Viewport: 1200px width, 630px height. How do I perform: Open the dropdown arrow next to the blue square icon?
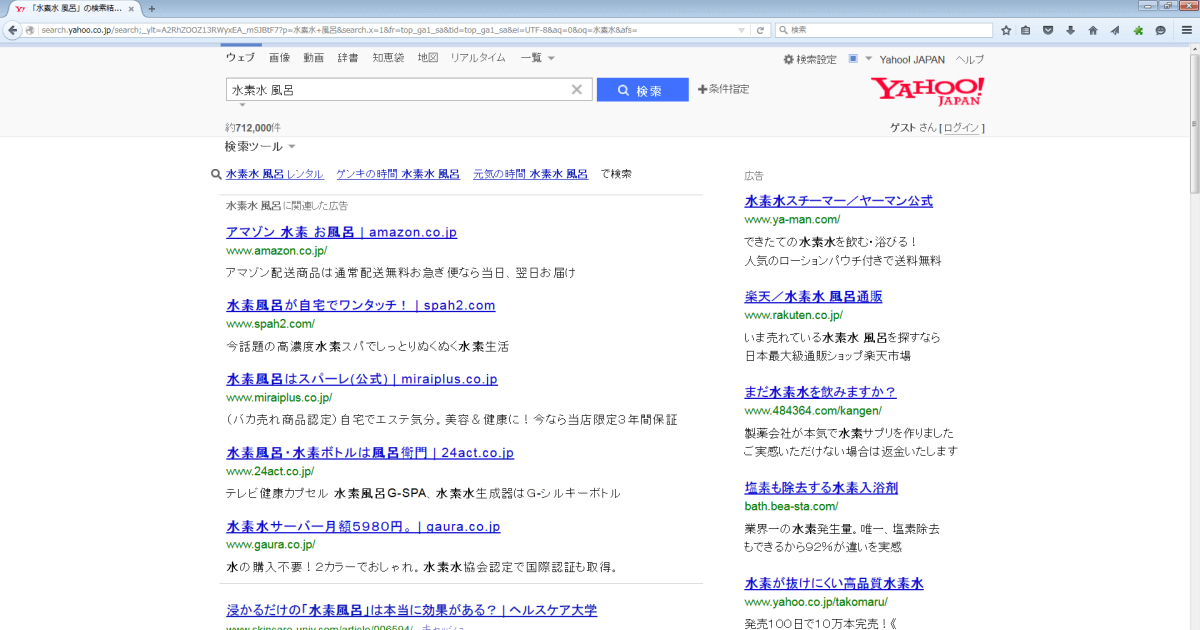(868, 59)
